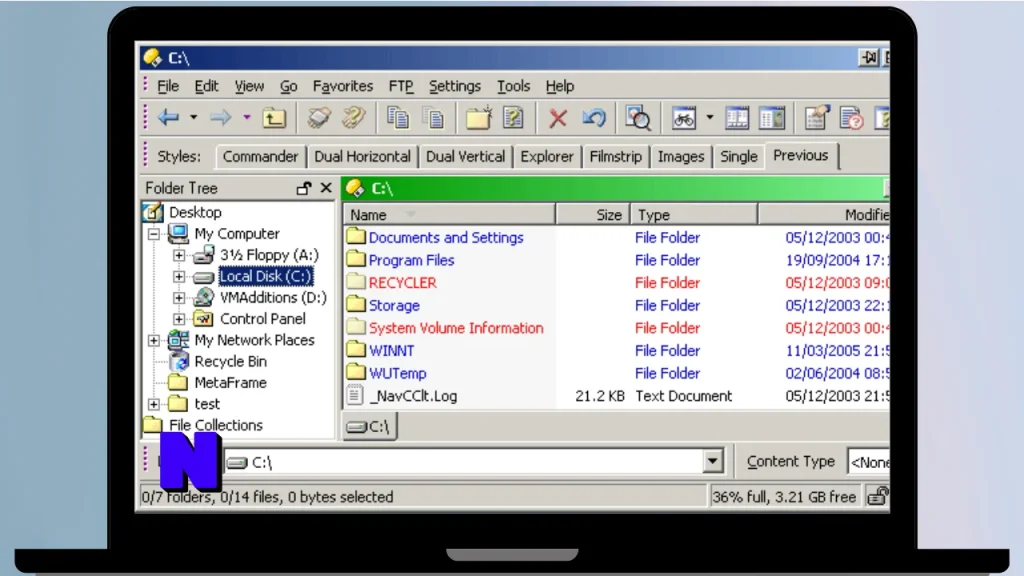The height and width of the screenshot is (576, 1024).
Task: Select MetaFrame in the folder tree
Action: point(230,383)
